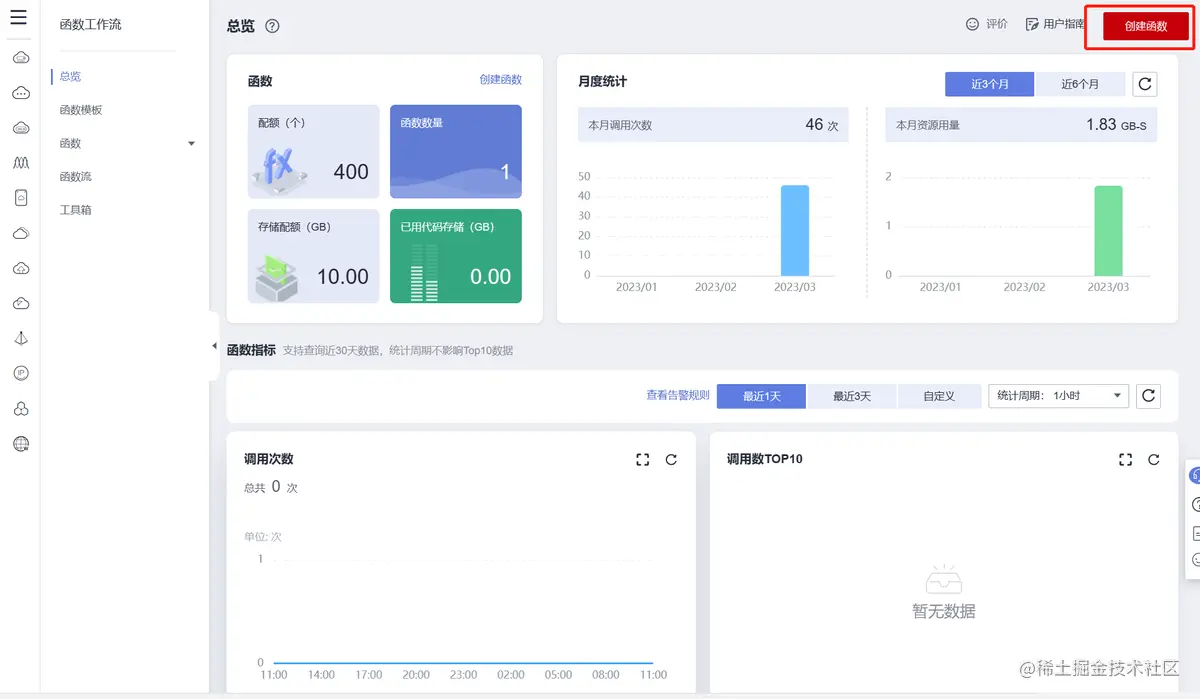The height and width of the screenshot is (699, 1200).
Task: Open the 统计周期 dropdown
Action: point(1058,396)
